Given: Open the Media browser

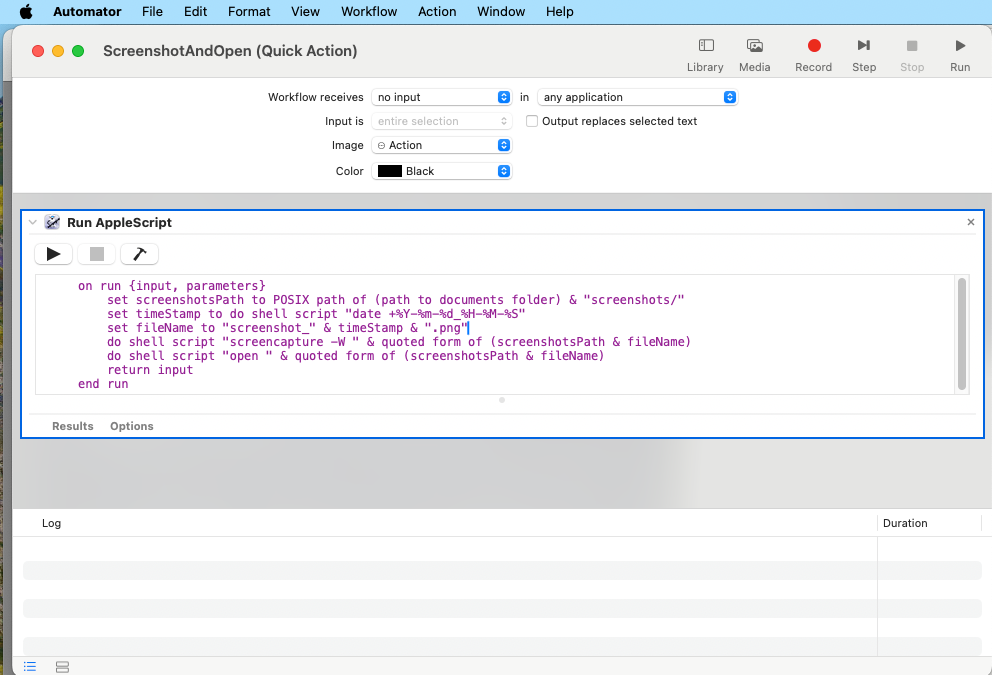Looking at the screenshot, I should (x=755, y=52).
